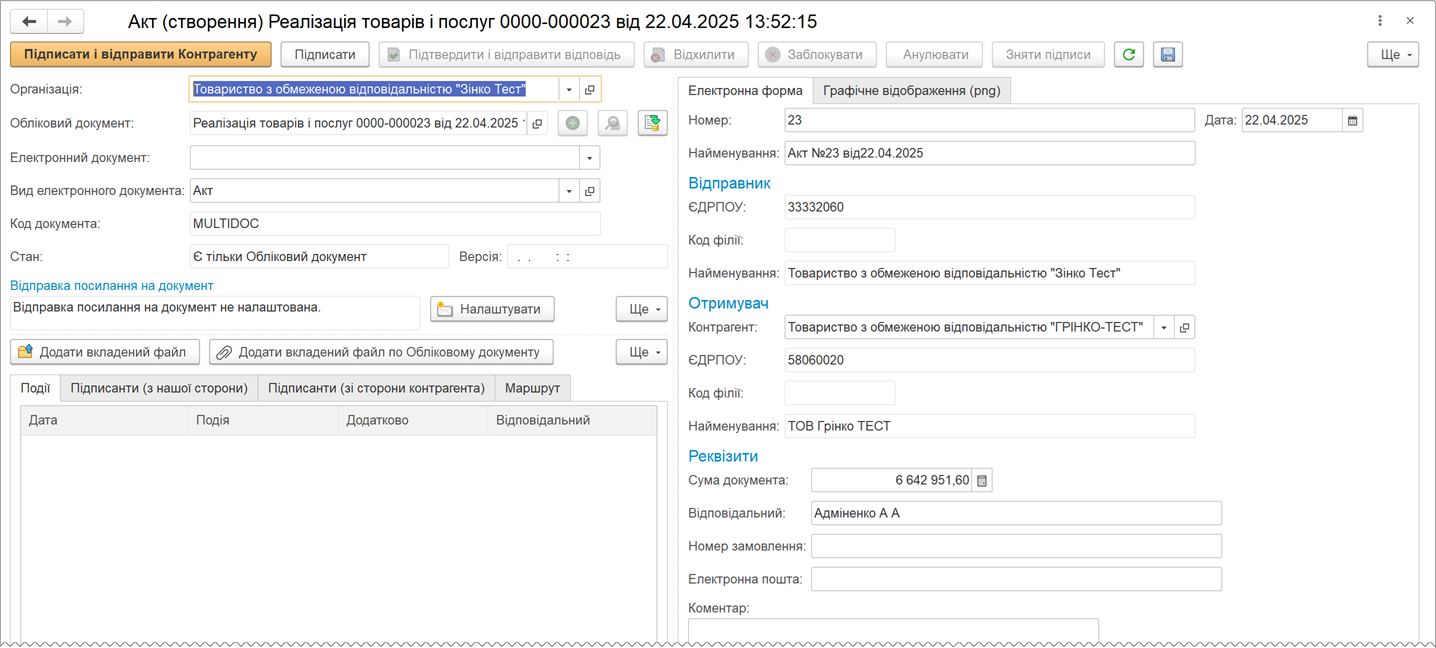Click the green document icon beside Обліковий документ

click(652, 123)
